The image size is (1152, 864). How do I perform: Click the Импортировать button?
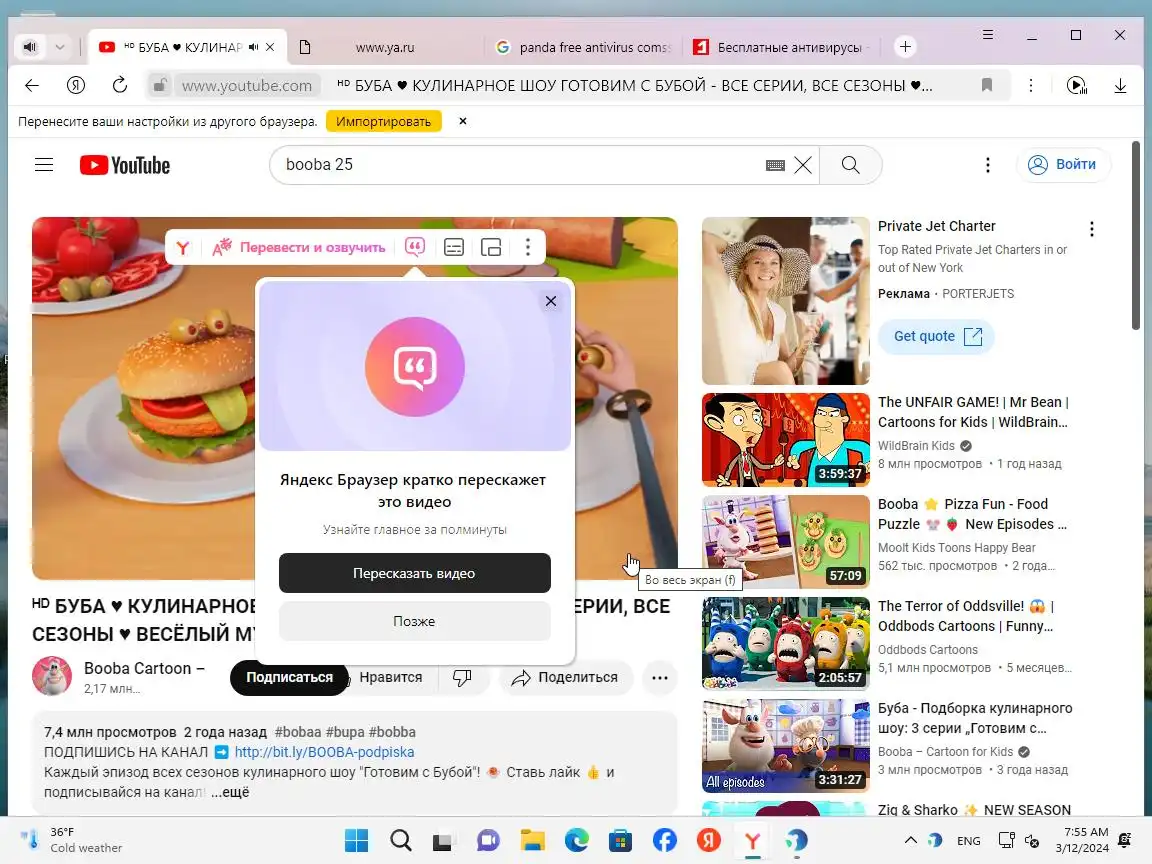384,121
